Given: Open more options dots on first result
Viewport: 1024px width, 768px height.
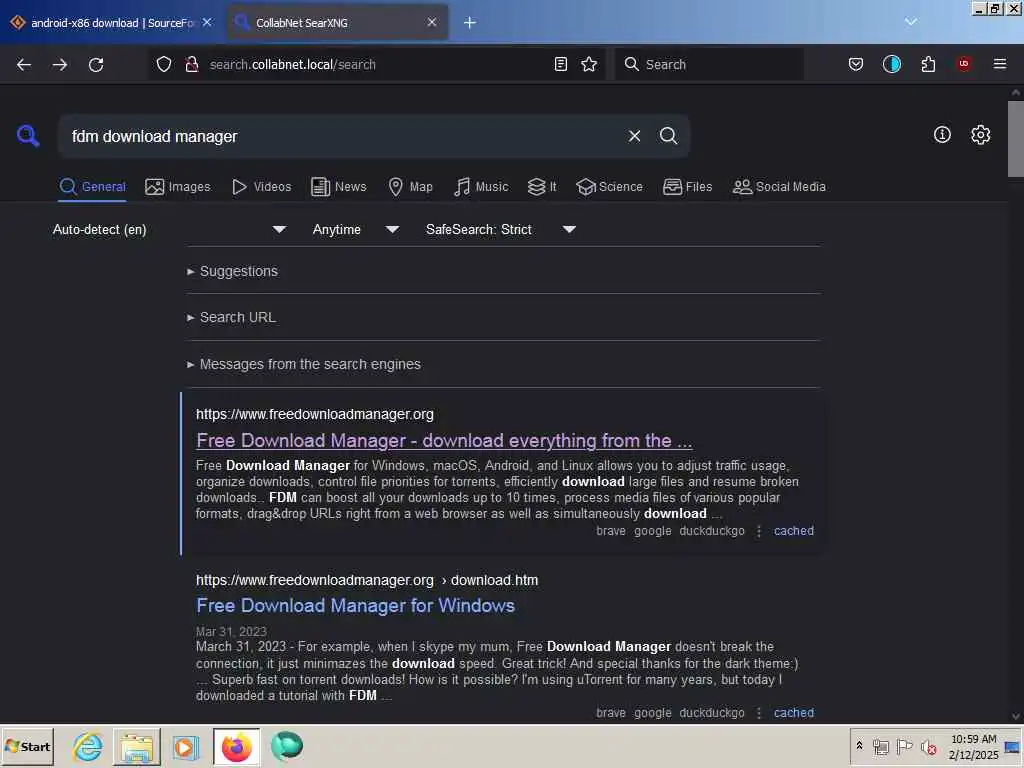Looking at the screenshot, I should 759,532.
